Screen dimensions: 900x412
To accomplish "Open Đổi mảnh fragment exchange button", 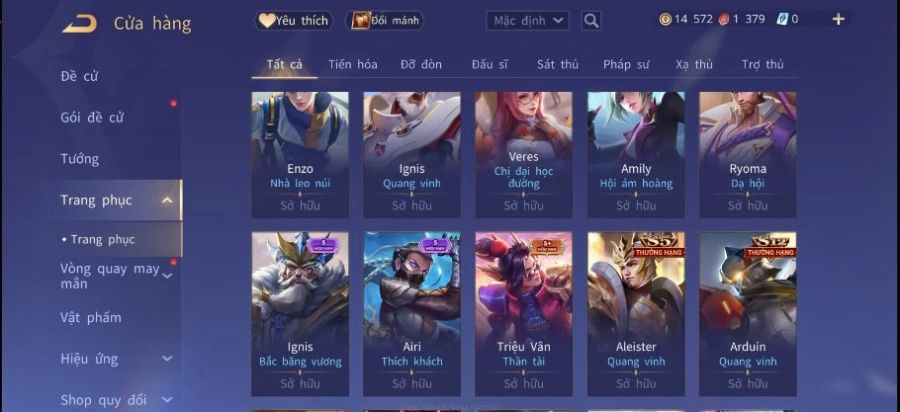I will 385,21.
